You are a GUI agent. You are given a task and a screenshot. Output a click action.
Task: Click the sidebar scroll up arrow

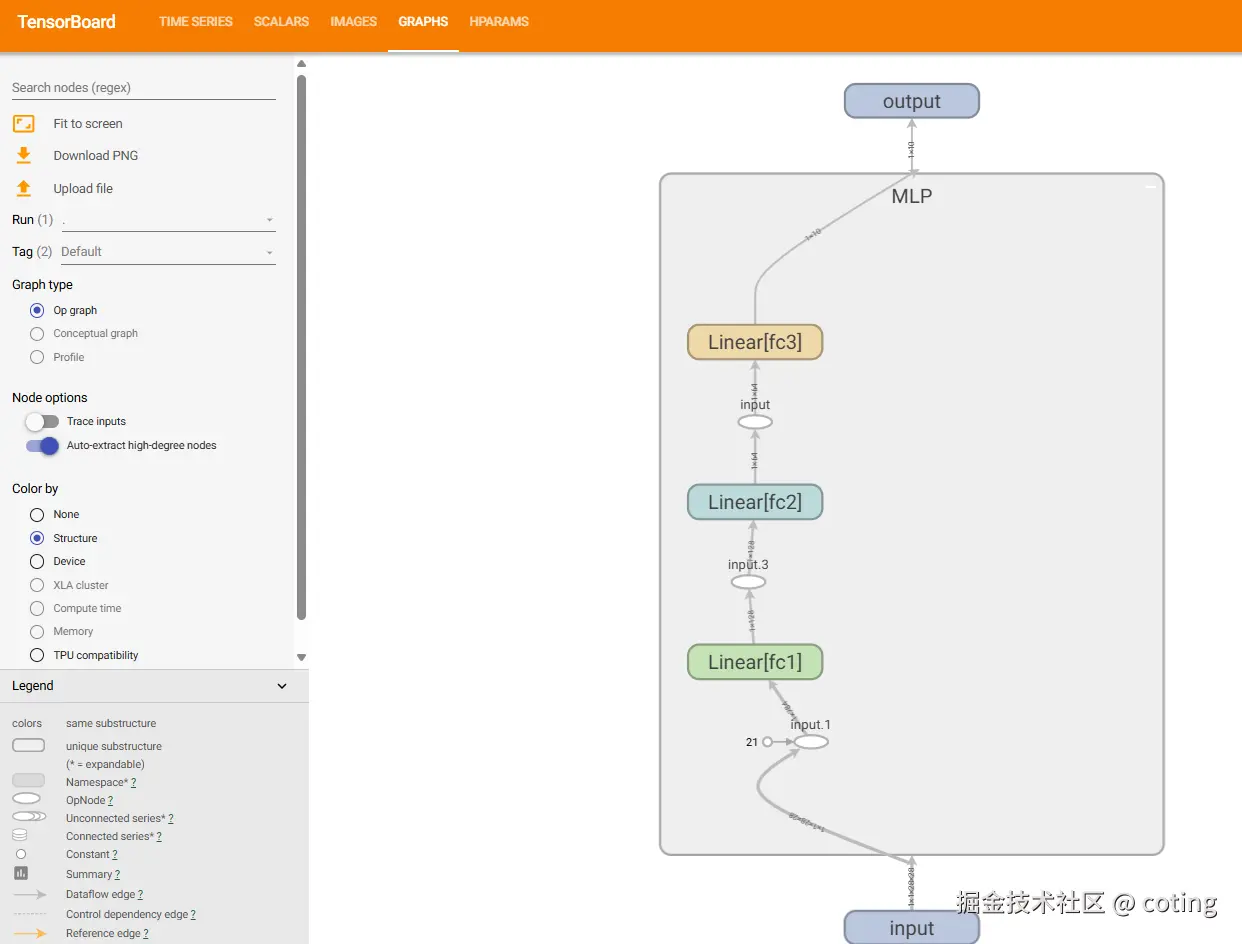coord(302,64)
